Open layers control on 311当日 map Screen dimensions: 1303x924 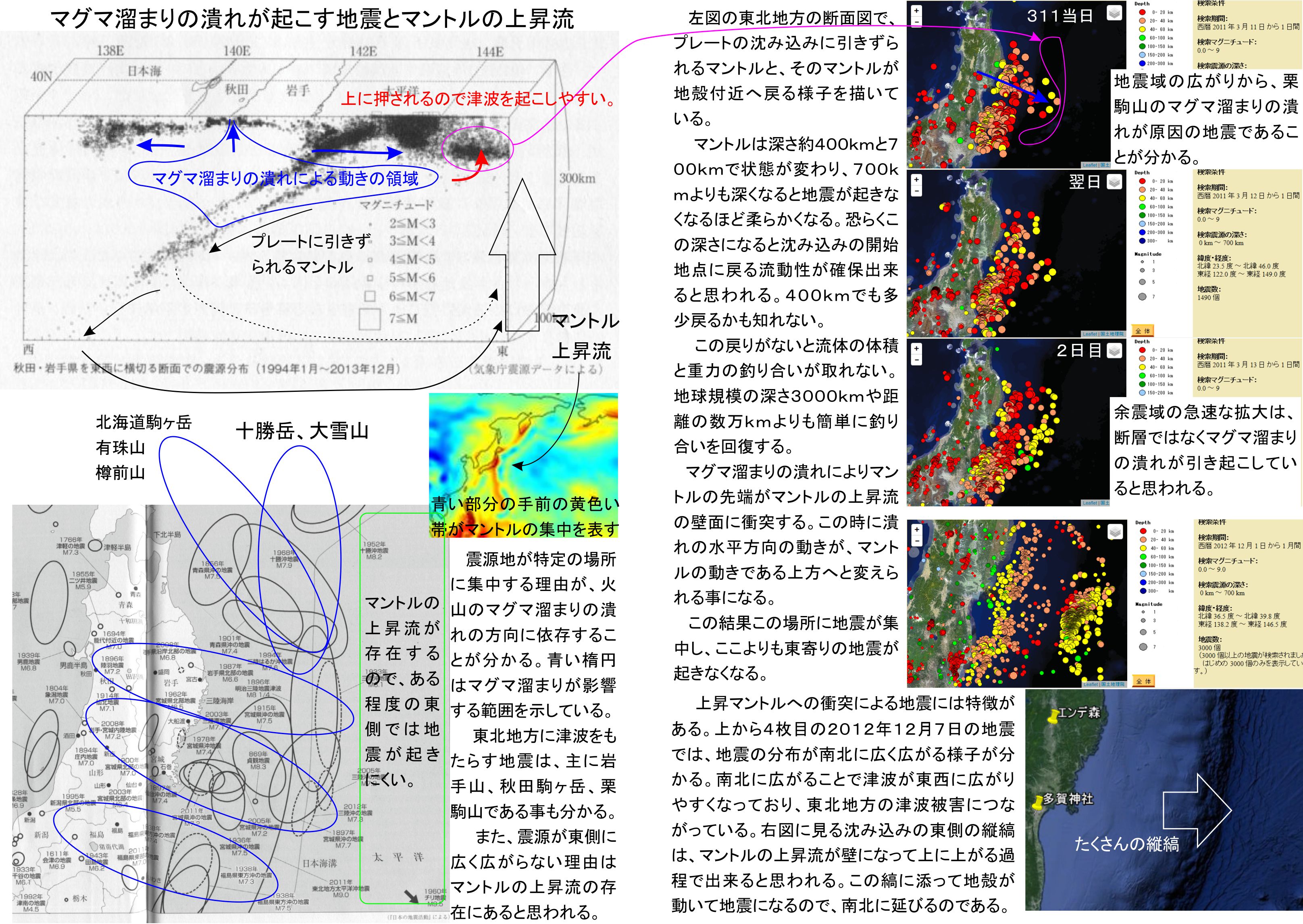tap(1114, 13)
